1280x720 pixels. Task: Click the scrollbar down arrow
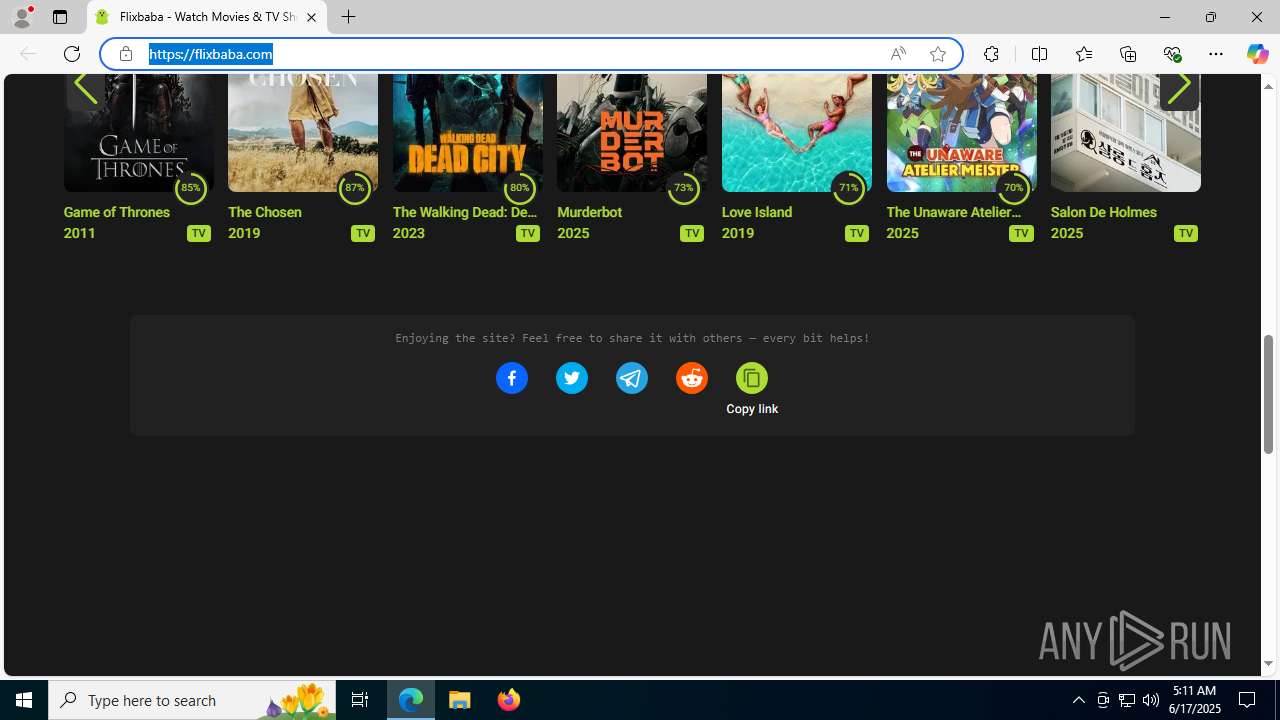coord(1268,664)
